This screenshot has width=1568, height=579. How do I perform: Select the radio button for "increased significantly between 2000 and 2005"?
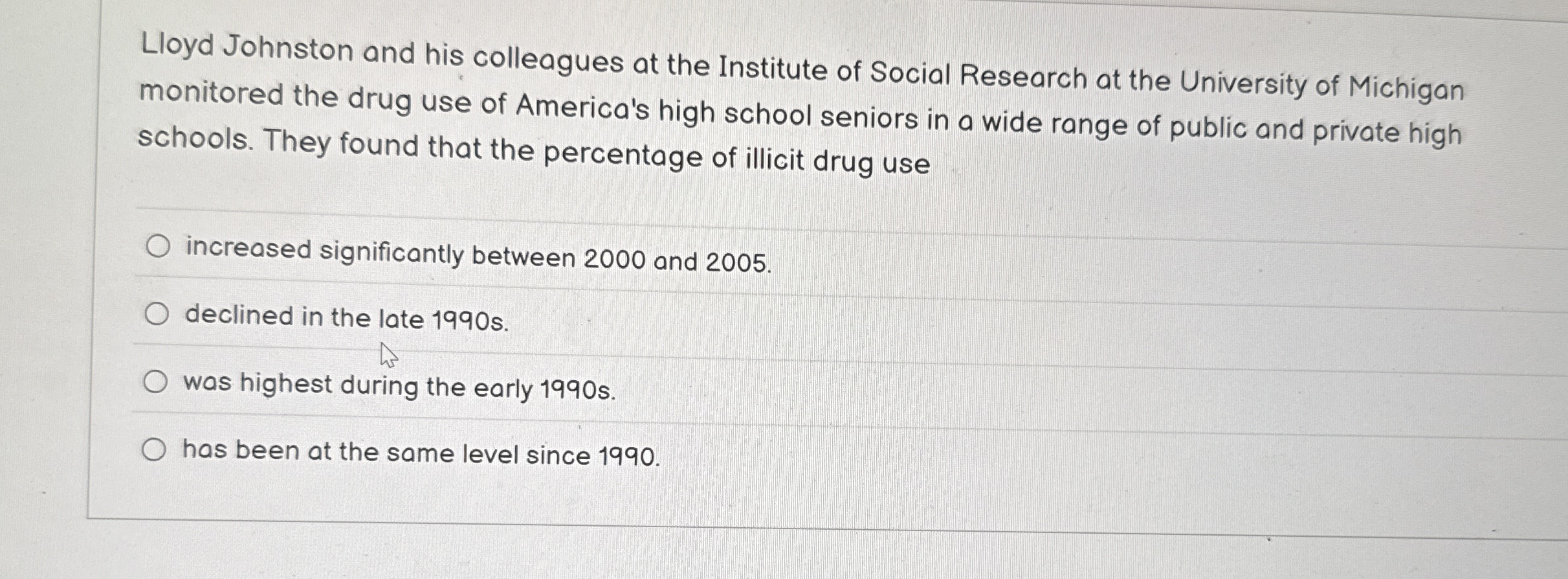[157, 245]
